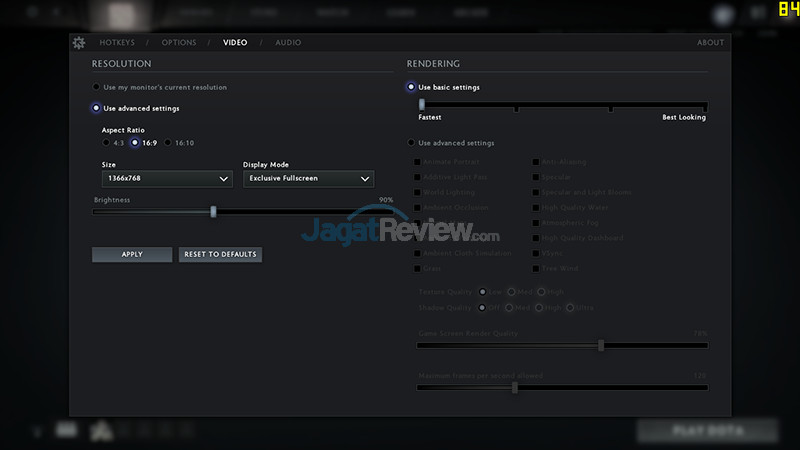Choose the 4:3 aspect ratio

[x=106, y=143]
